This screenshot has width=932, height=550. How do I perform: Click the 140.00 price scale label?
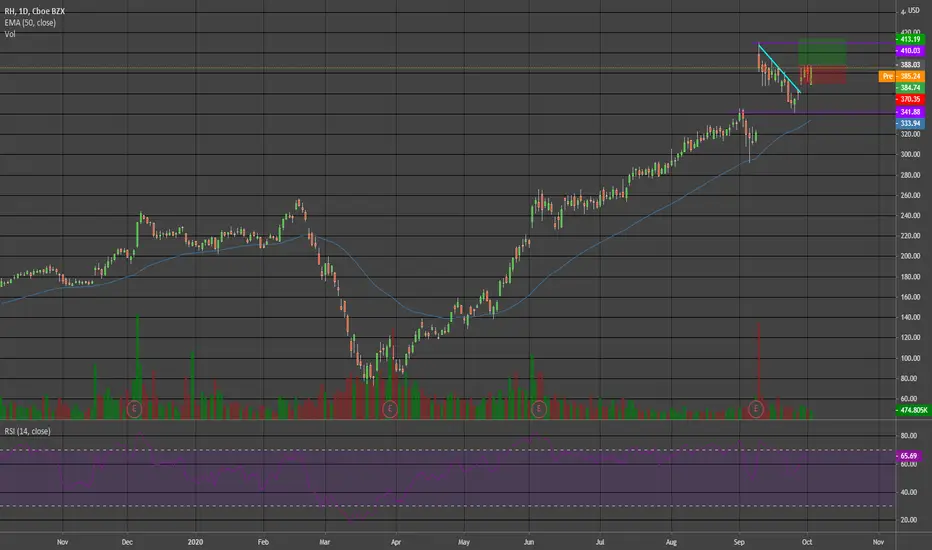[x=910, y=318]
